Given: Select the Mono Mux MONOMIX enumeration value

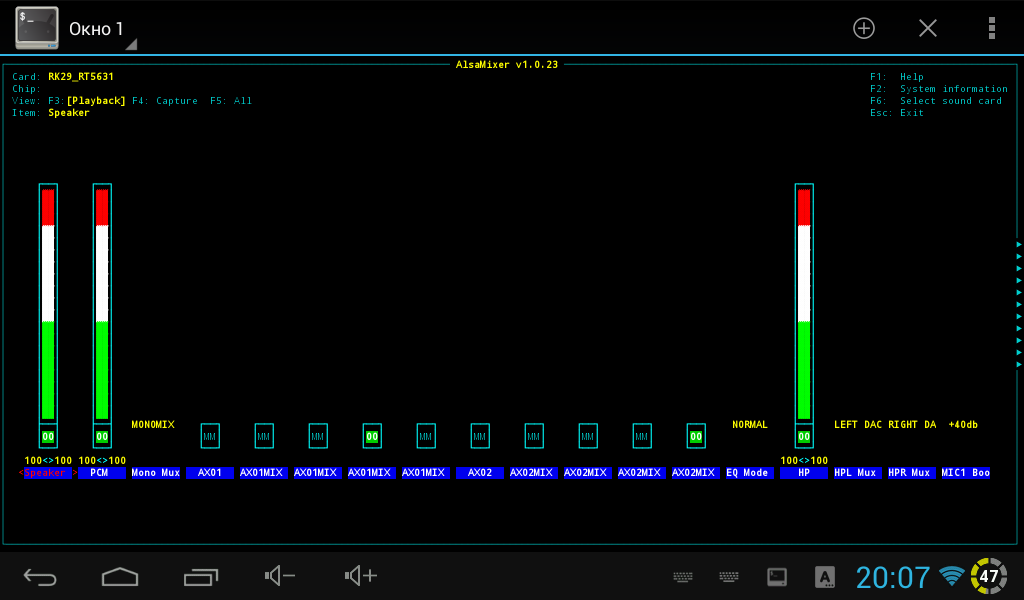Looking at the screenshot, I should click(x=153, y=425).
